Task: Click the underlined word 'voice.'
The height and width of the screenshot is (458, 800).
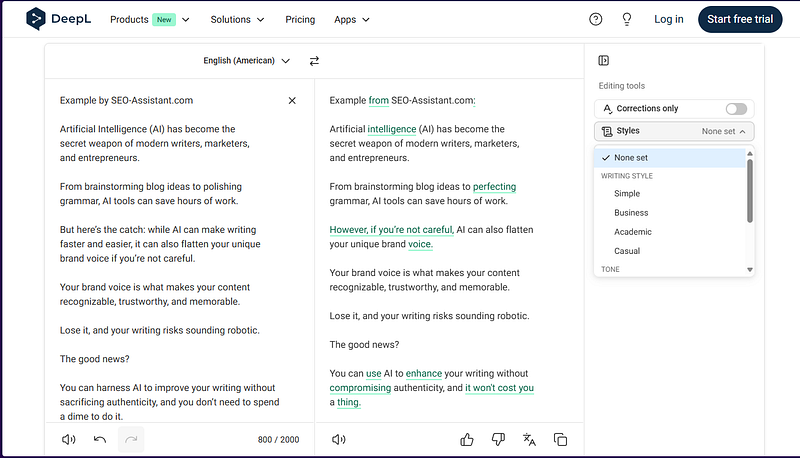Action: [x=420, y=244]
